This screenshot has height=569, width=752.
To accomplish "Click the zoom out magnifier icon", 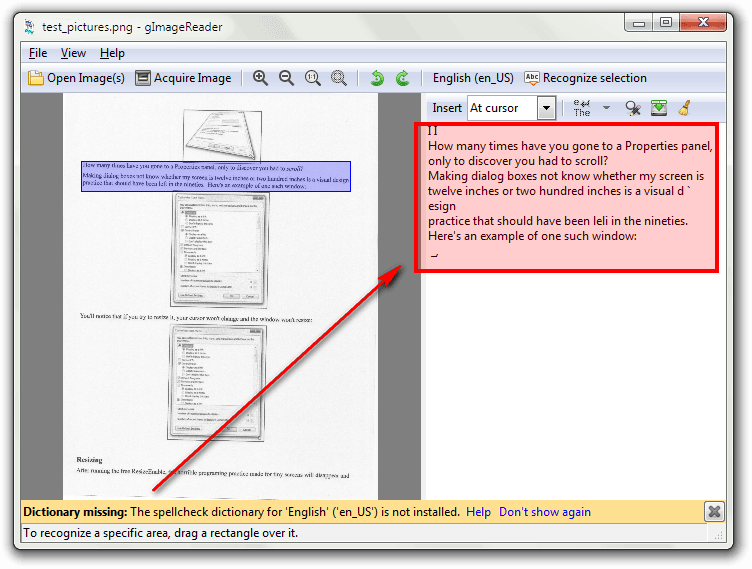I will pyautogui.click(x=286, y=78).
